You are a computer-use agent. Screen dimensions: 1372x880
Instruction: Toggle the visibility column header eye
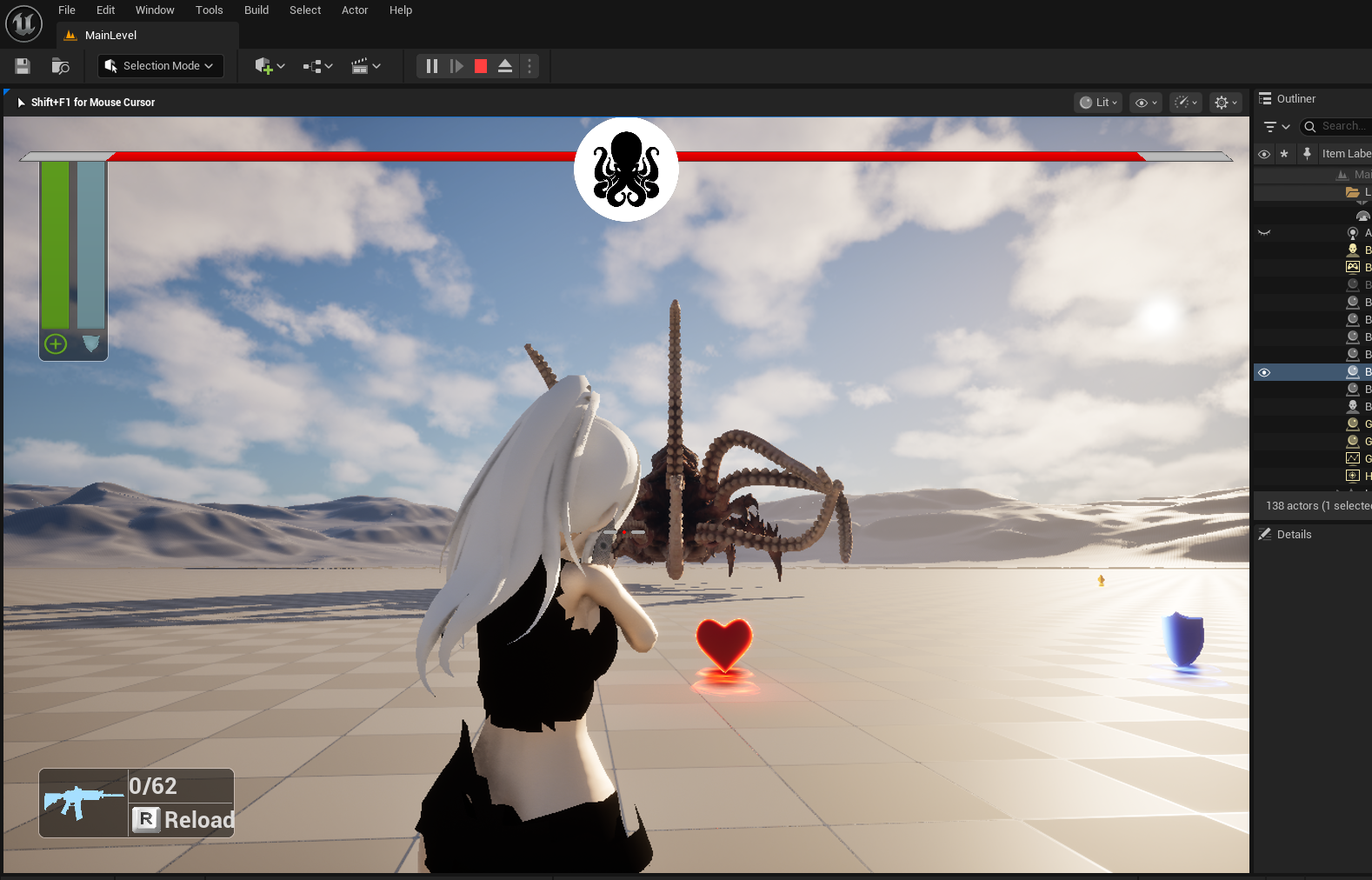(1264, 154)
